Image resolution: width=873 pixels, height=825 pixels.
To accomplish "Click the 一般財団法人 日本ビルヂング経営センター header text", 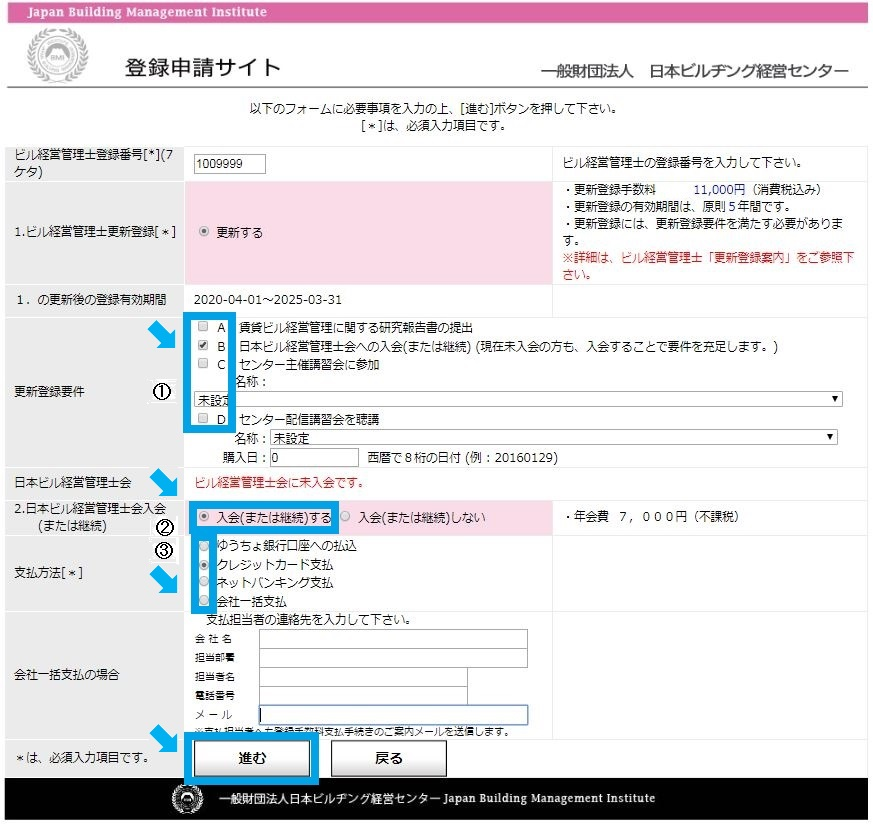I will pos(694,71).
